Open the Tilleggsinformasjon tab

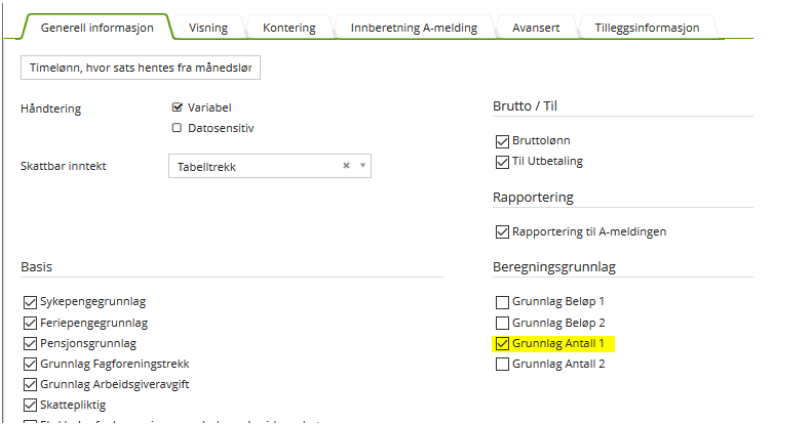(x=647, y=28)
